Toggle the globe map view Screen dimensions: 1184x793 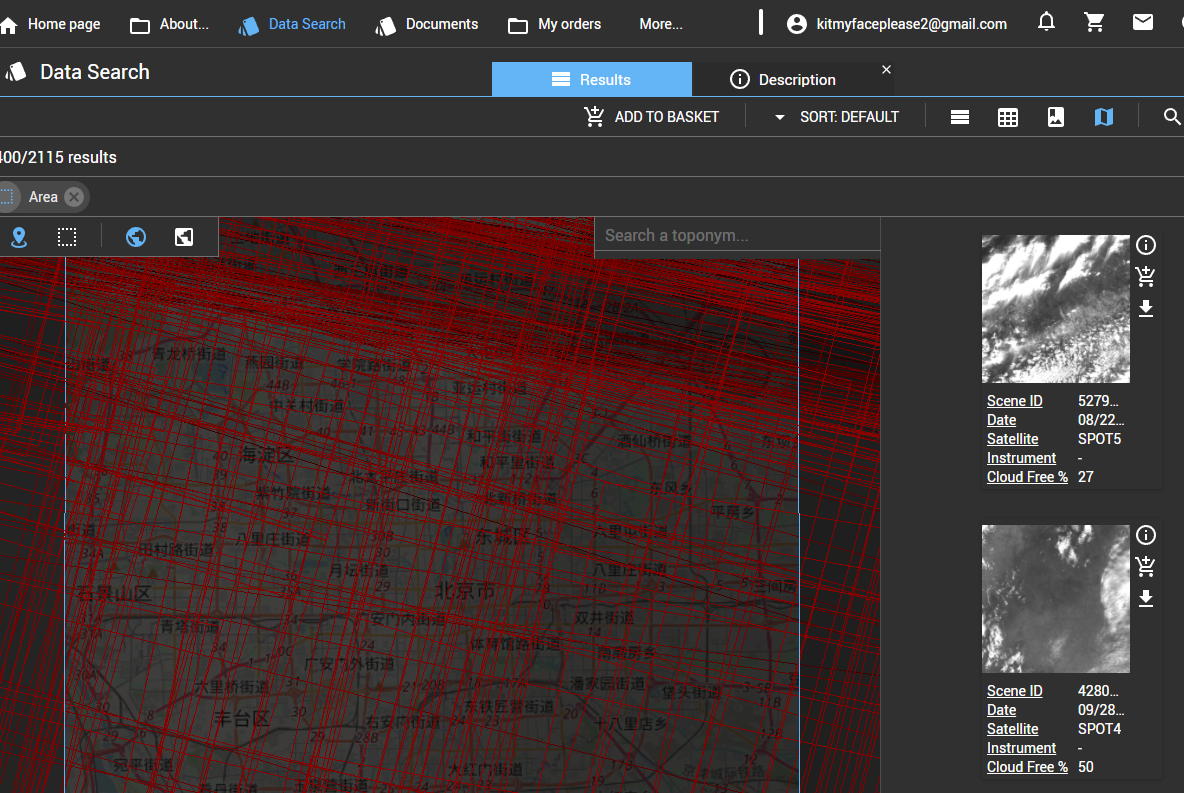(x=136, y=237)
